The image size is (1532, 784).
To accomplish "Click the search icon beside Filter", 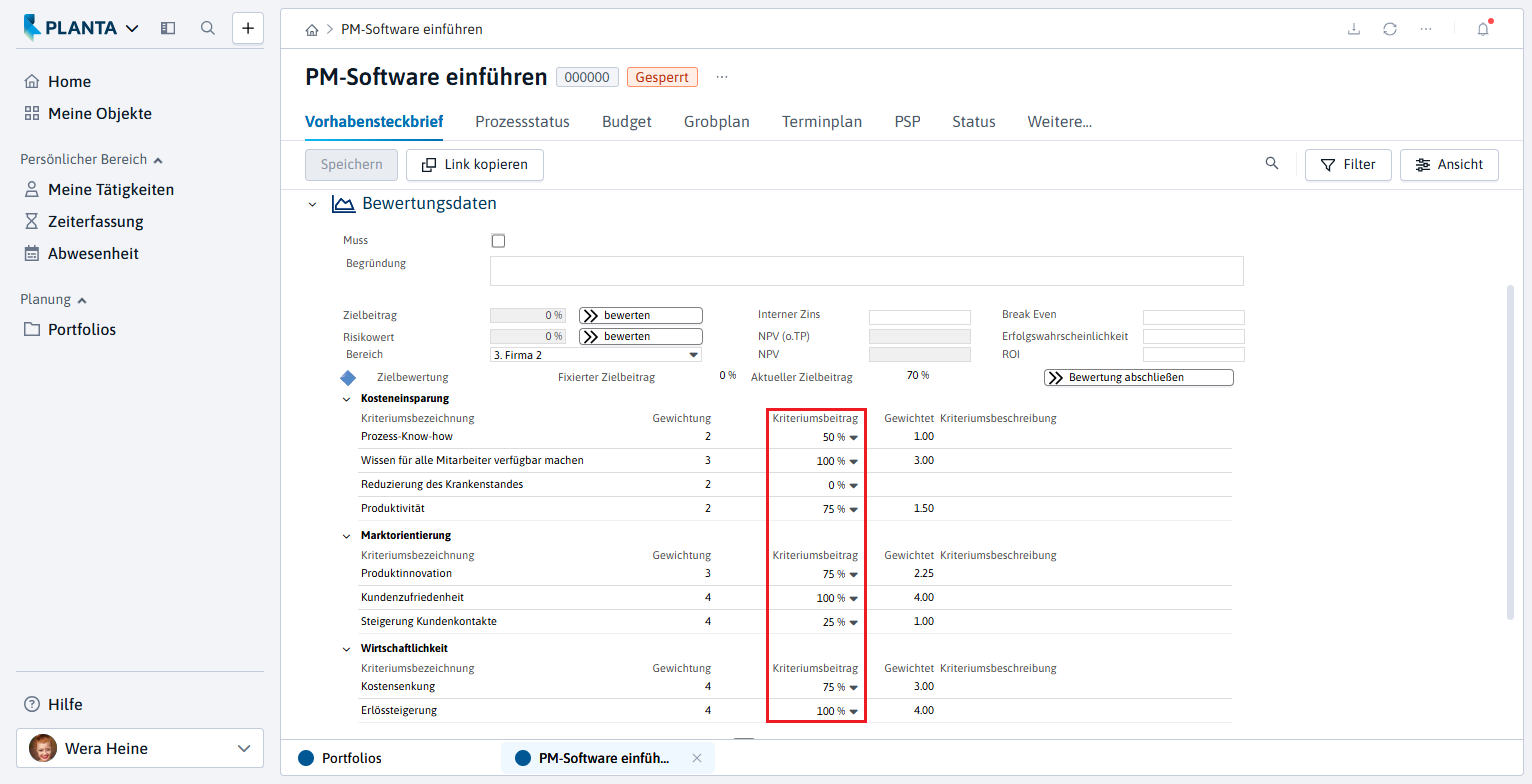I will [x=1272, y=164].
